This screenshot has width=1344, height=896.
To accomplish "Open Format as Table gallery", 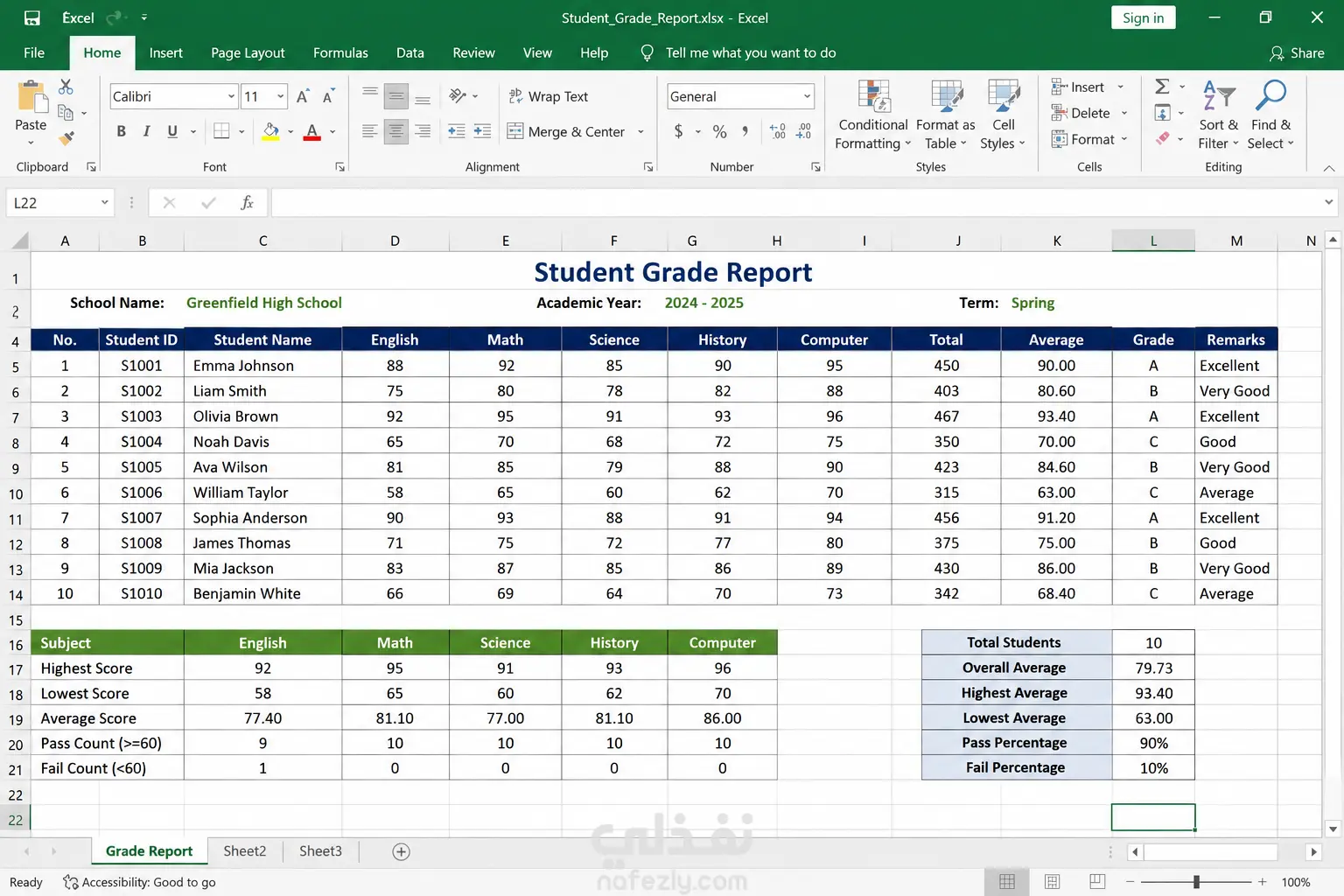I will point(945,115).
